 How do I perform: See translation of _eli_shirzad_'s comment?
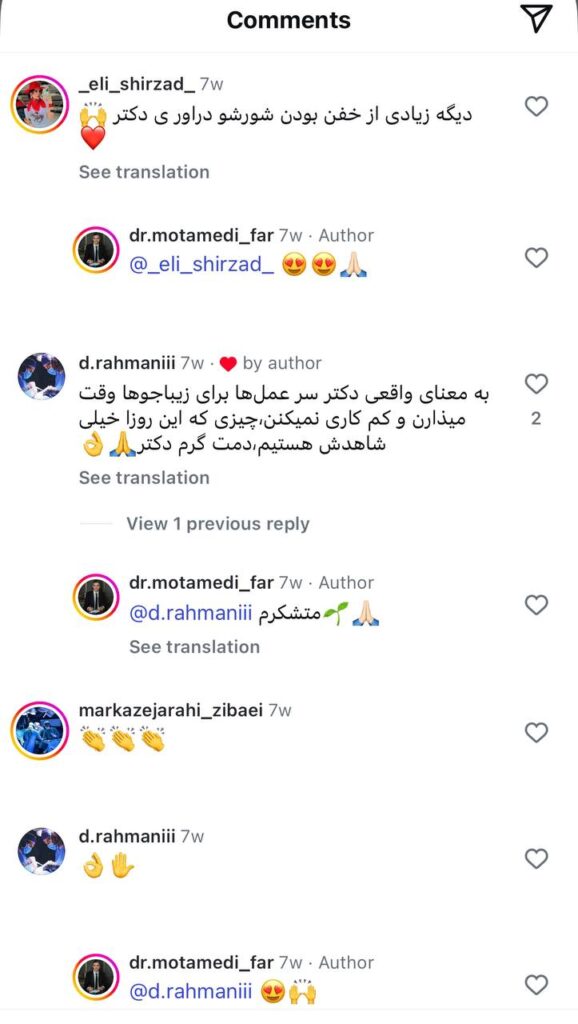click(144, 172)
